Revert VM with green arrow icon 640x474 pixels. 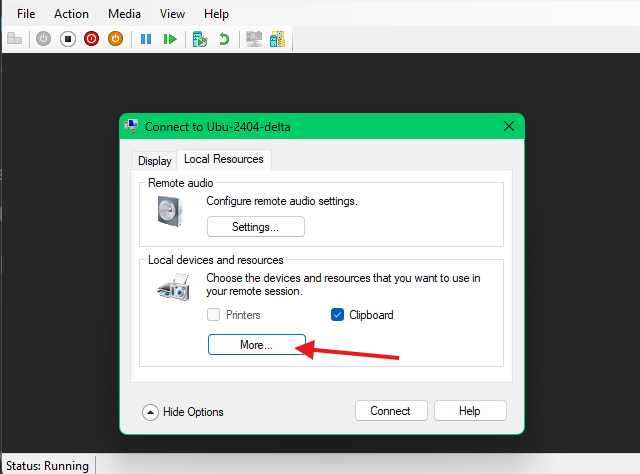pyautogui.click(x=224, y=39)
